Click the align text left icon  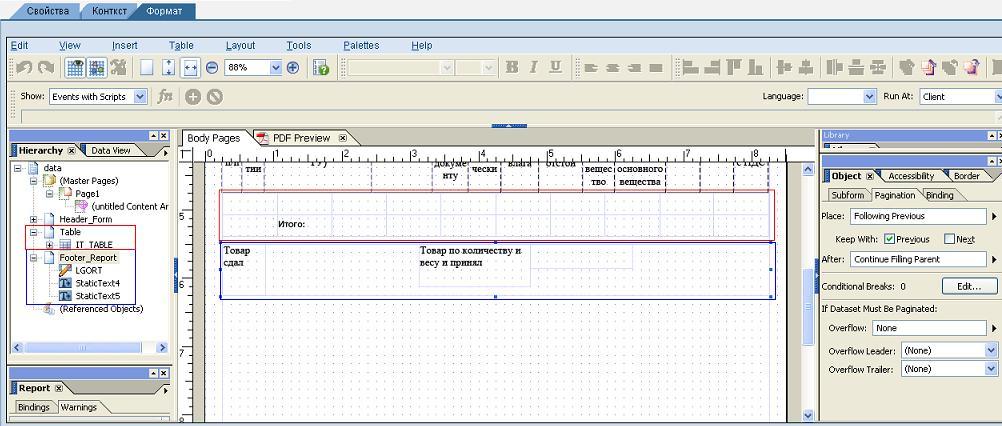(591, 68)
